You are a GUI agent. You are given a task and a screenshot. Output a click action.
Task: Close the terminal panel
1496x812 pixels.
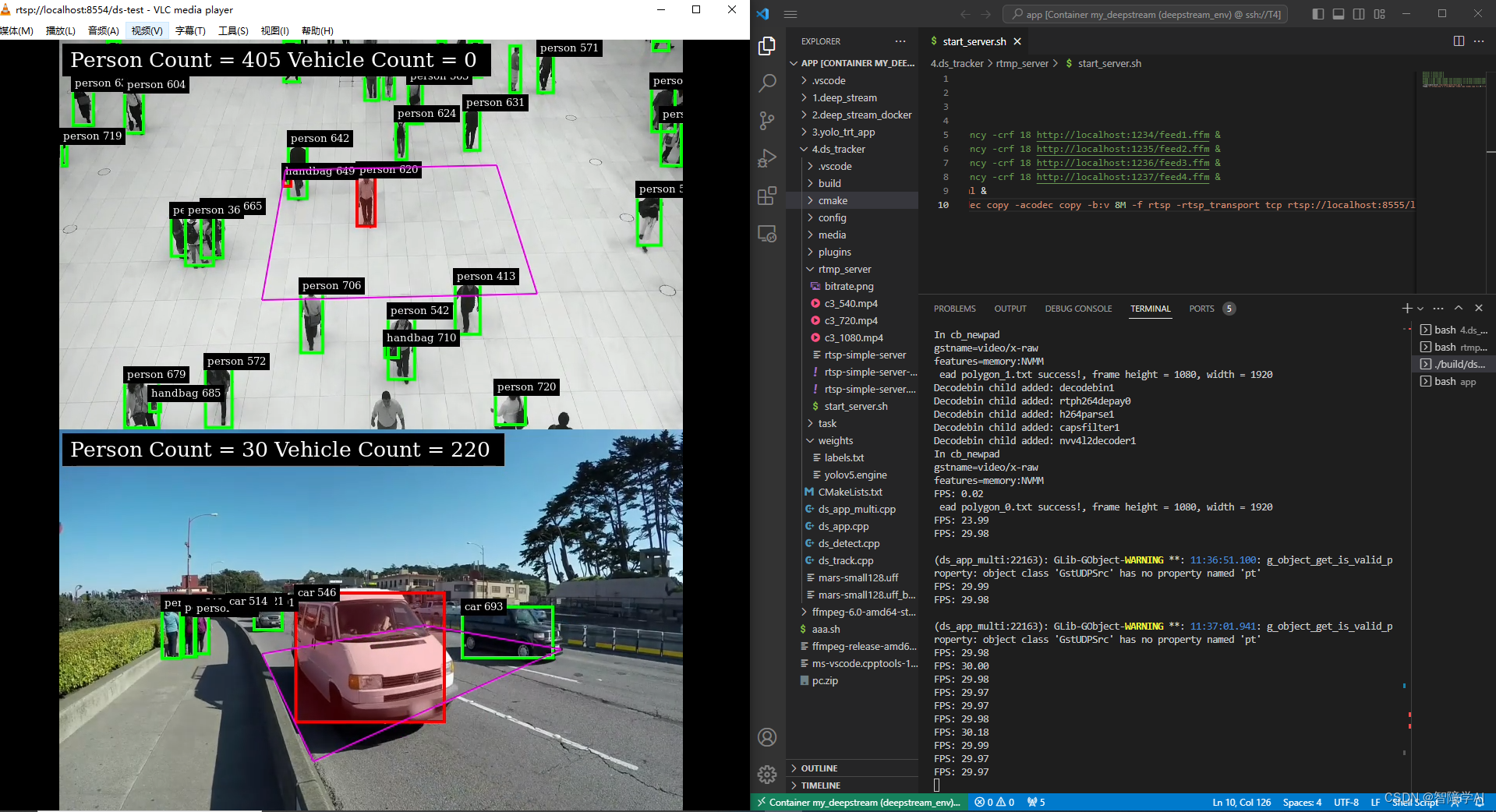(x=1479, y=309)
